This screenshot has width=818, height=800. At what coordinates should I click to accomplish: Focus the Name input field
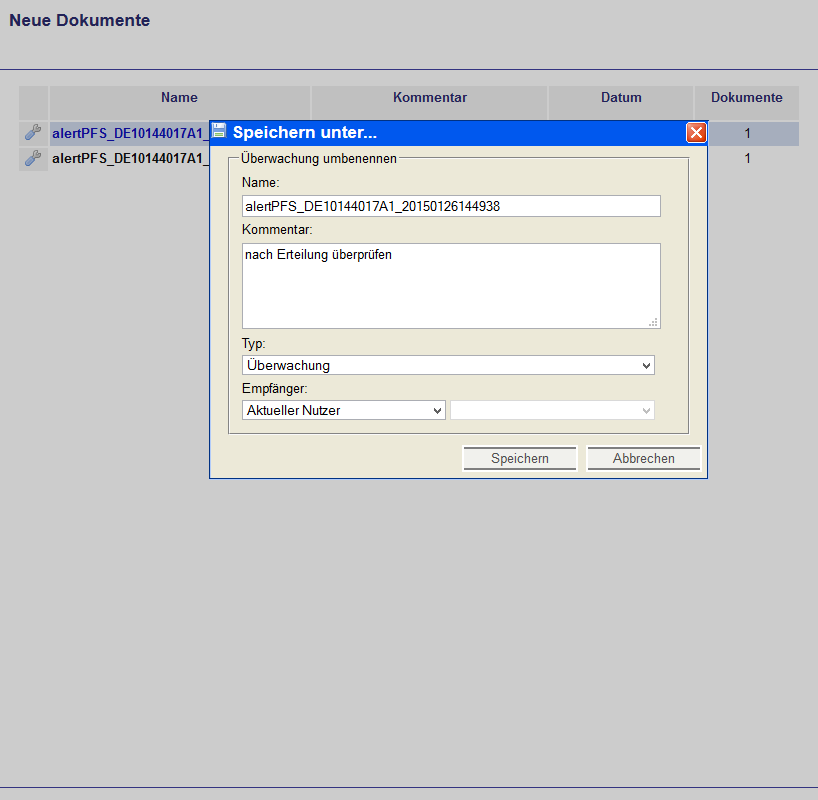[x=451, y=206]
